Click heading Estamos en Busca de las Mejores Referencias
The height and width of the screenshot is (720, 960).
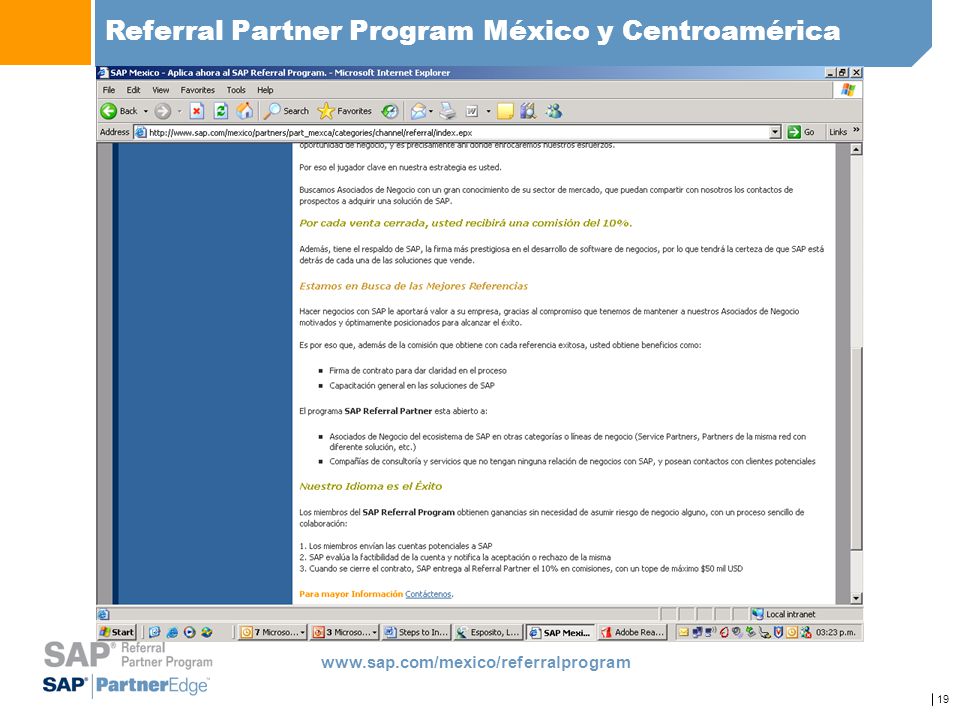pos(413,286)
